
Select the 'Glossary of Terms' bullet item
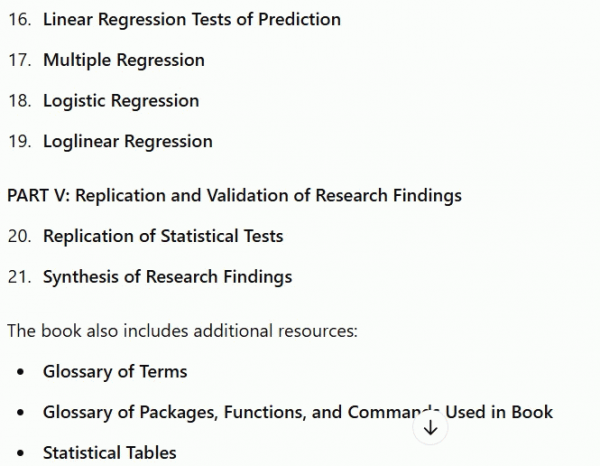(x=115, y=371)
